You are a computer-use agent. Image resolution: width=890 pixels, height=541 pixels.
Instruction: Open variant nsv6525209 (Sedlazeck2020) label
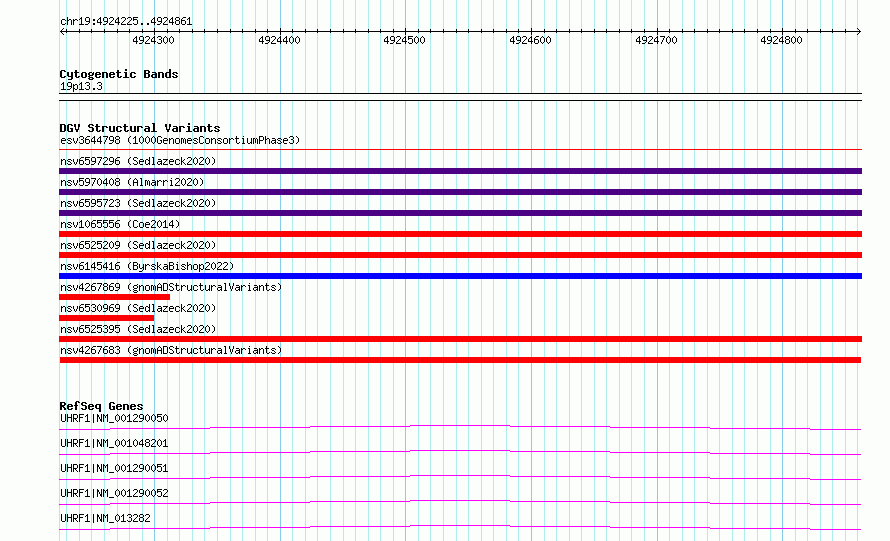(138, 245)
